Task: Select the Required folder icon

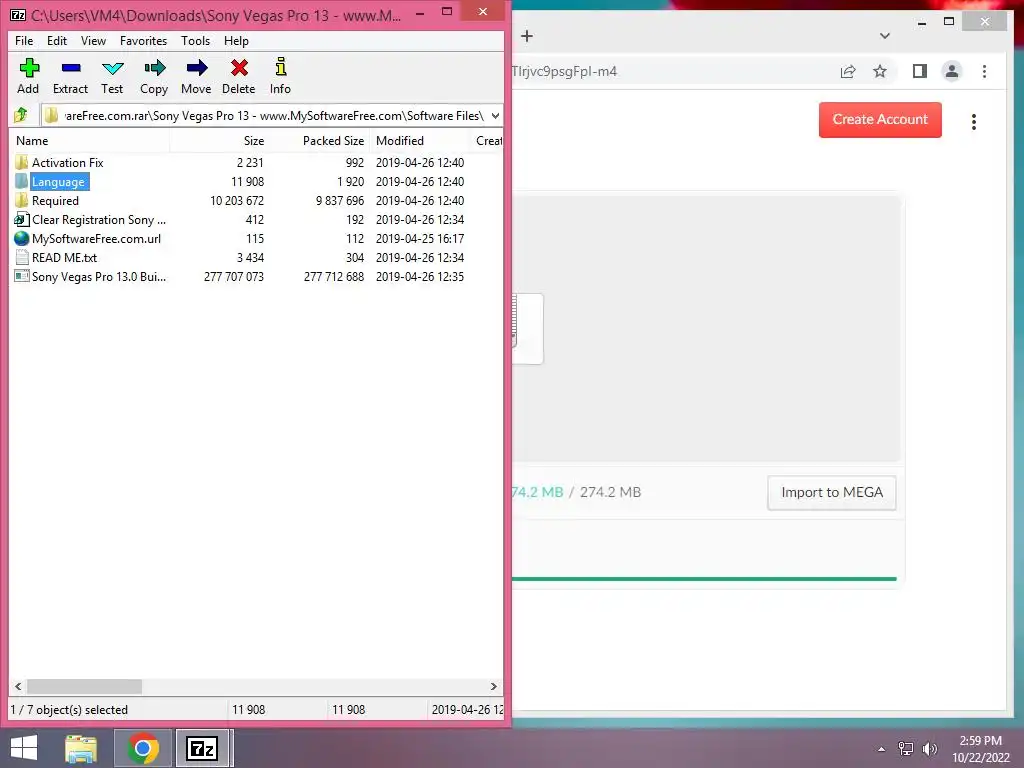Action: pos(22,200)
